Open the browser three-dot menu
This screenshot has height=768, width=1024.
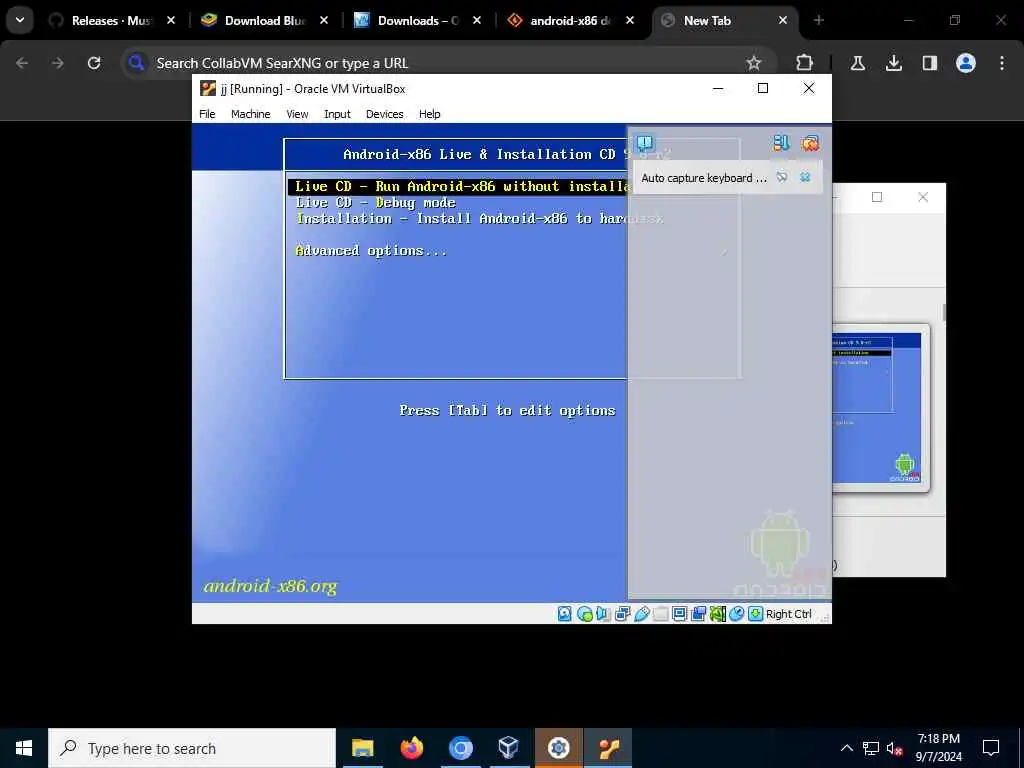pyautogui.click(x=1002, y=63)
